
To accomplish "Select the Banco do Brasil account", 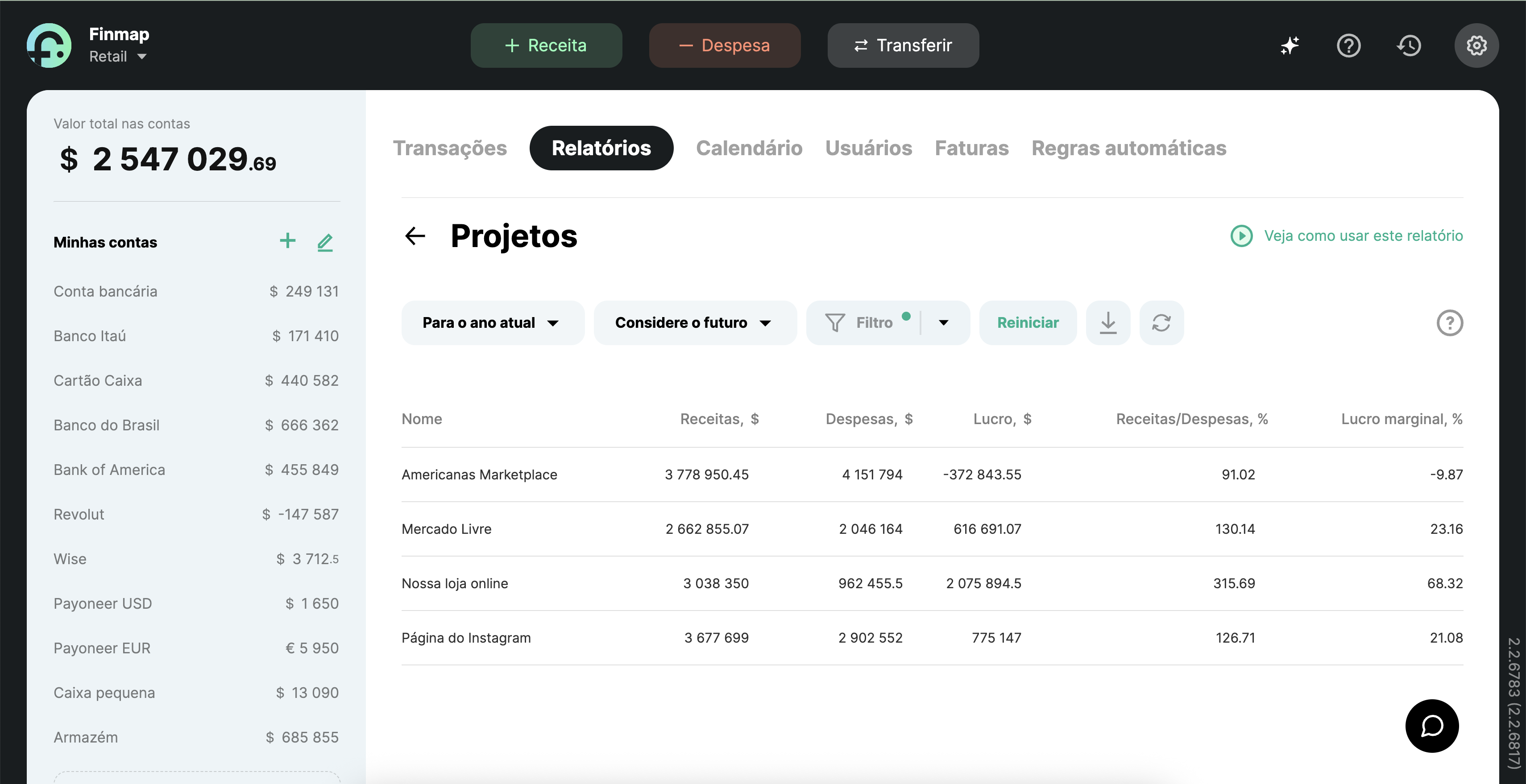I will (x=196, y=425).
